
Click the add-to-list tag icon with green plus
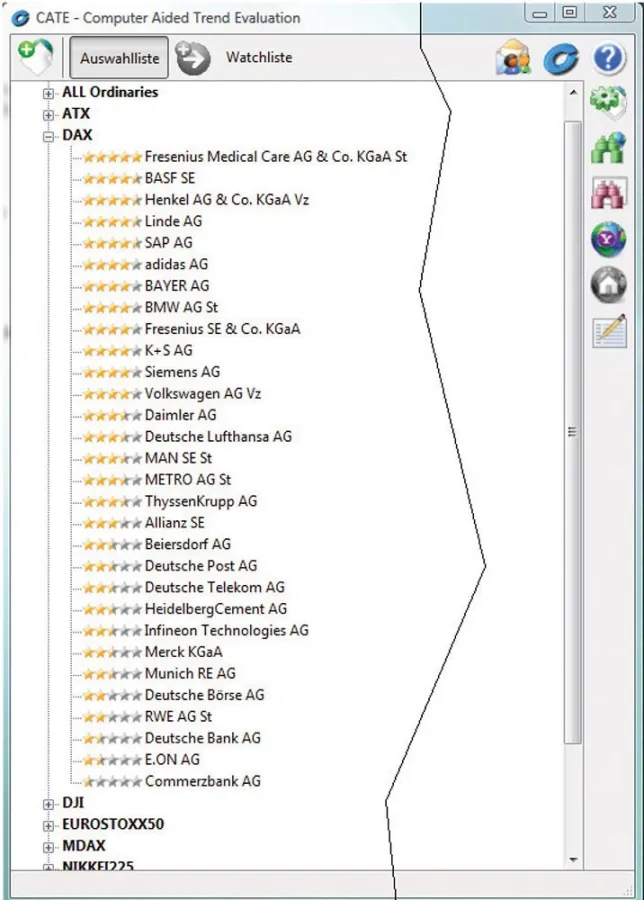tap(35, 56)
